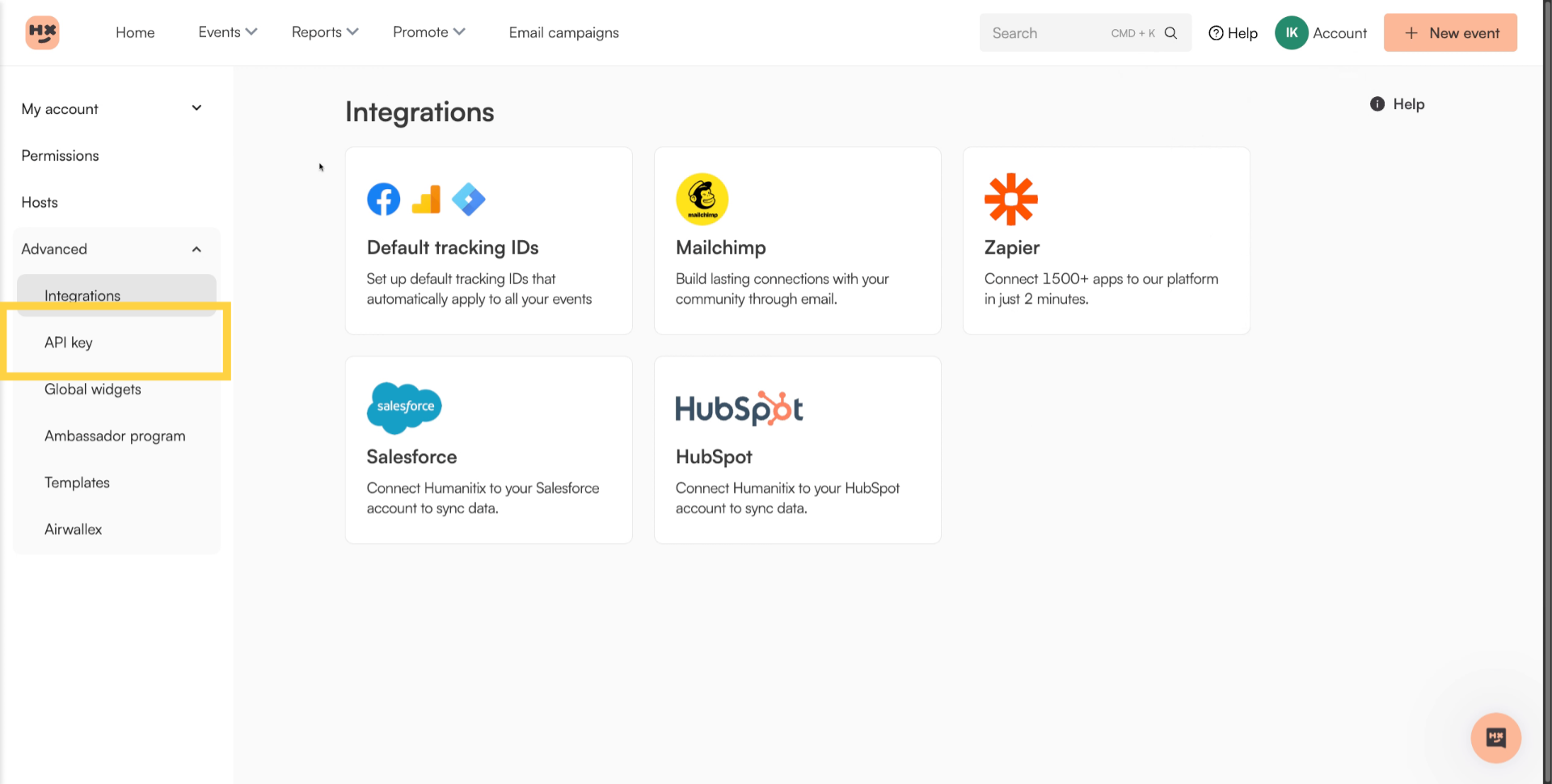Click the HubSpot logo
The height and width of the screenshot is (784, 1552).
pos(739,408)
